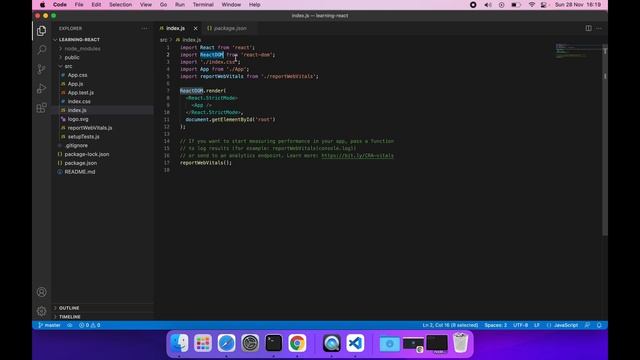Follow the bit.ly/CRA-vitals link in code
Screen dimensions: 640x360
pyautogui.click(x=358, y=156)
